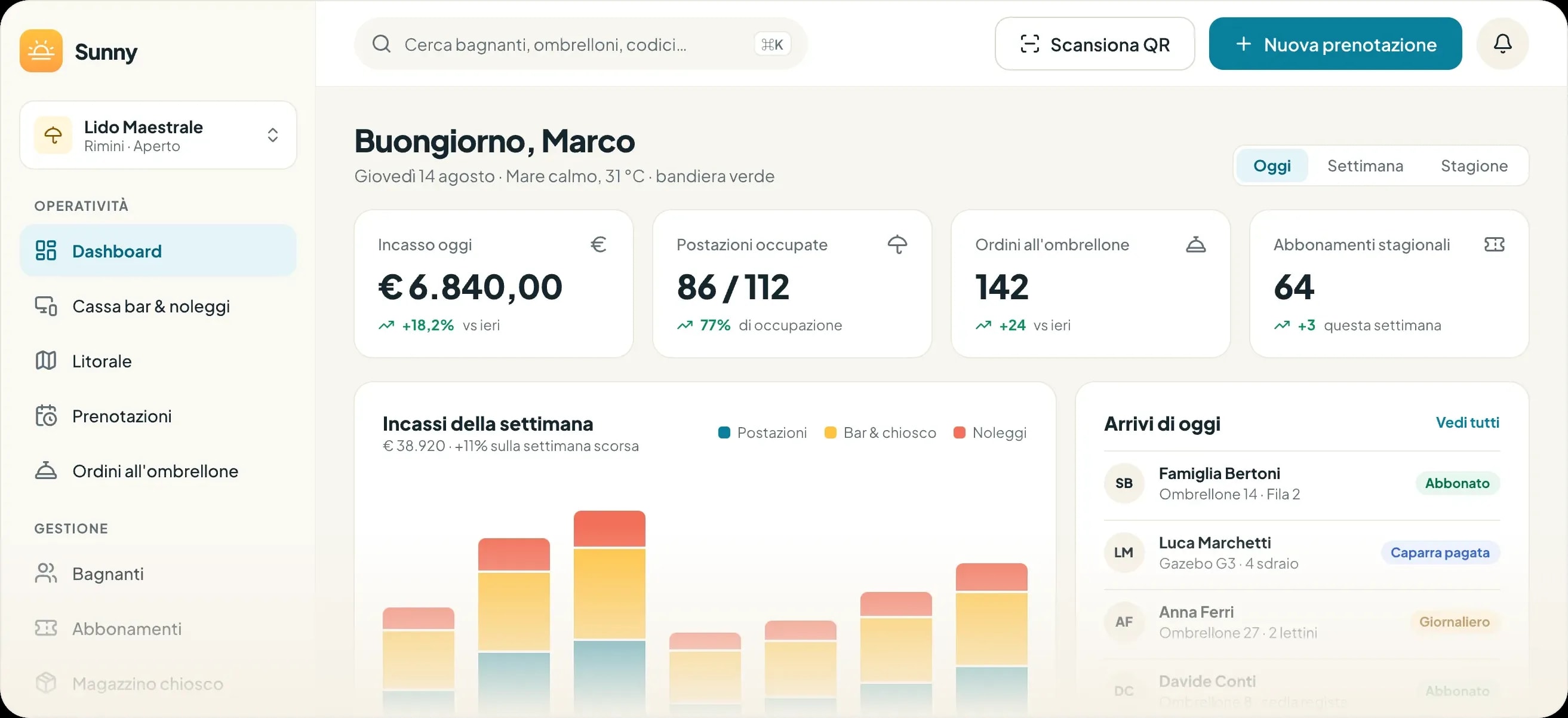
Task: Select the Oggi time range
Action: click(x=1272, y=165)
